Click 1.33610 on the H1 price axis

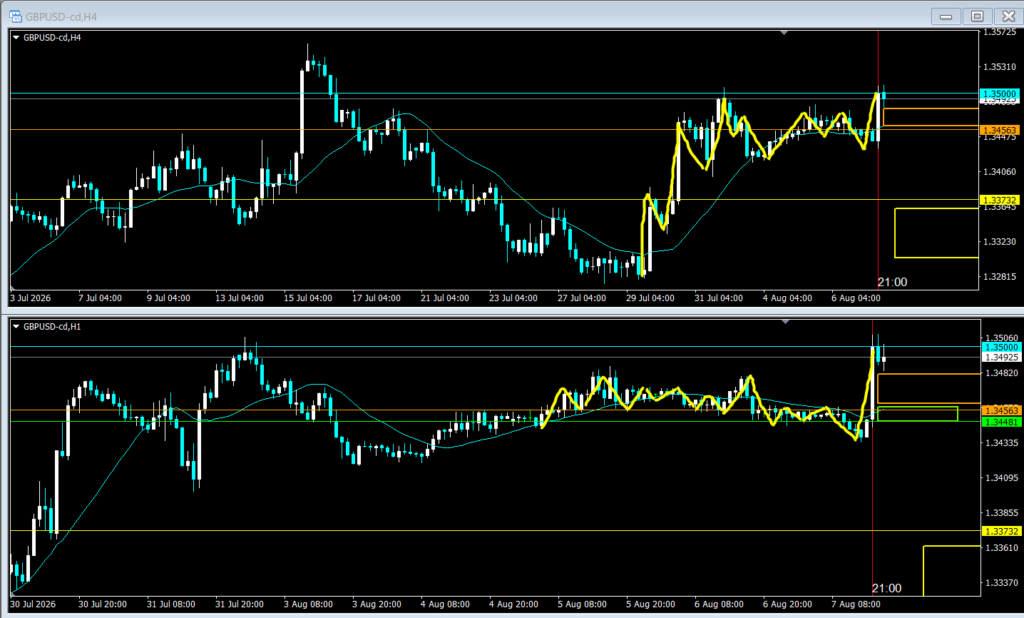coord(1001,547)
